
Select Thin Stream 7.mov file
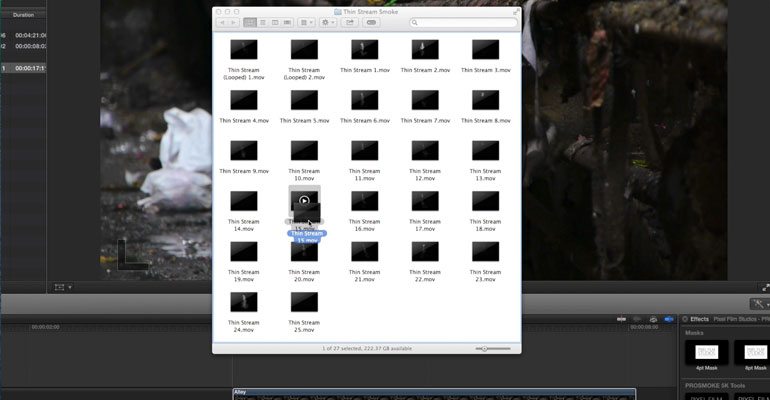425,107
